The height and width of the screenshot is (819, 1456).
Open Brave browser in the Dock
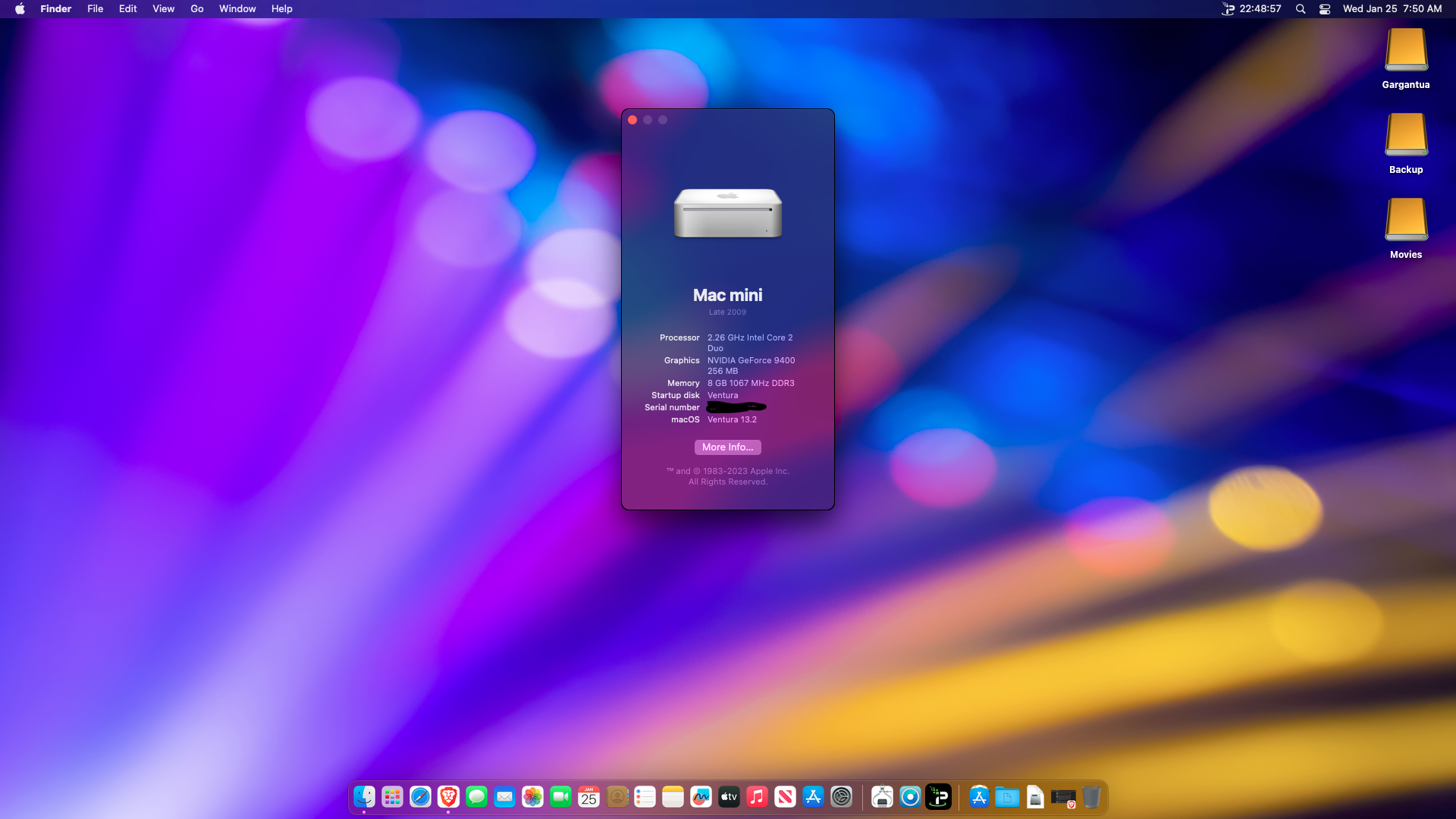[448, 797]
